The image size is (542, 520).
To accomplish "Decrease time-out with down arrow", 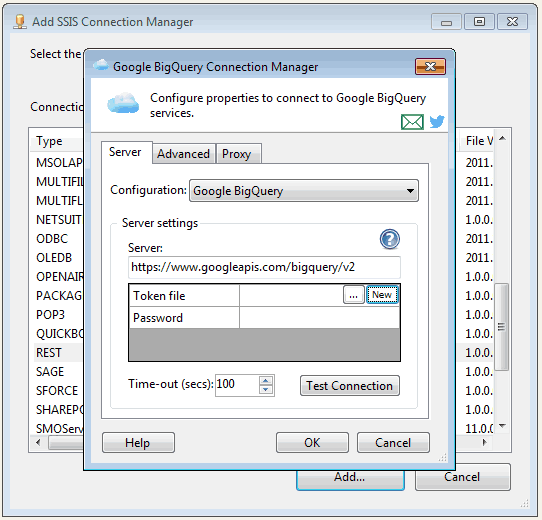I will tap(265, 390).
